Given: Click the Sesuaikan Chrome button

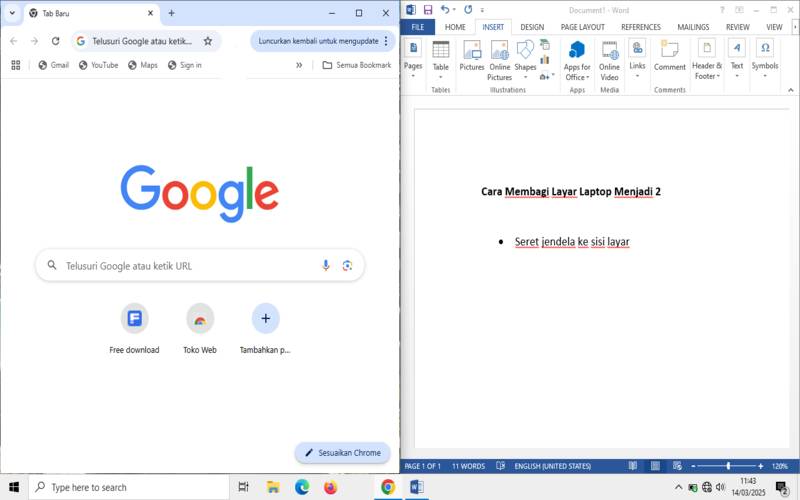Looking at the screenshot, I should point(343,453).
